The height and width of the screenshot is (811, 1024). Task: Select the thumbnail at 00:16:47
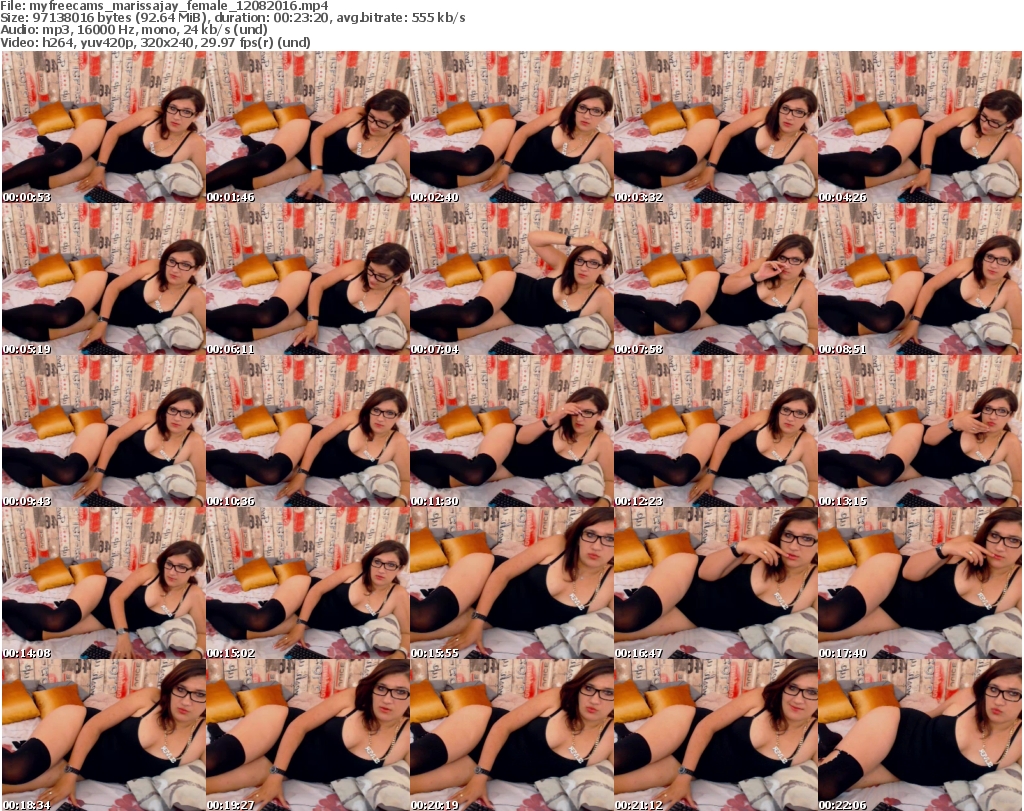click(x=716, y=583)
